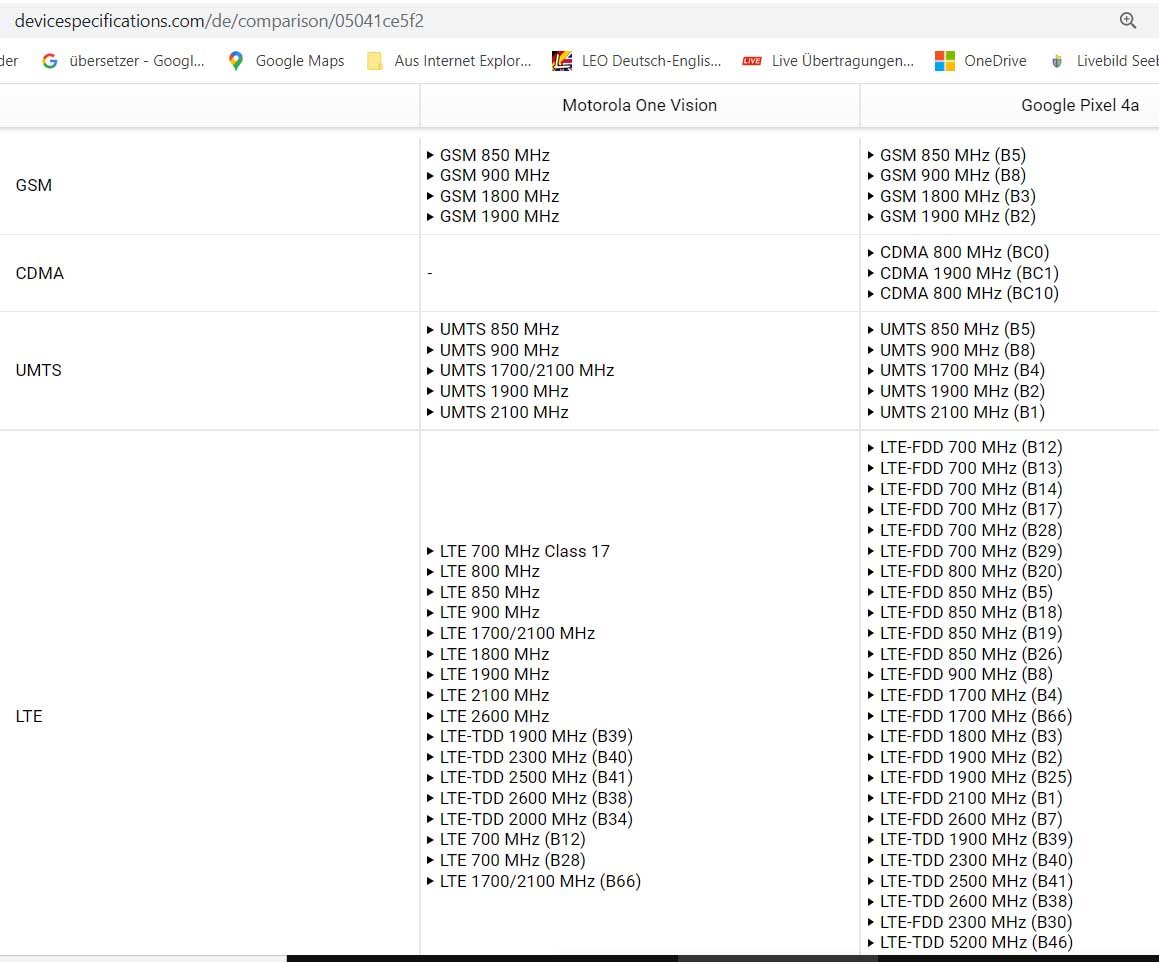Click "LTE-FDD 800 MHz (B20)" entry

971,571
